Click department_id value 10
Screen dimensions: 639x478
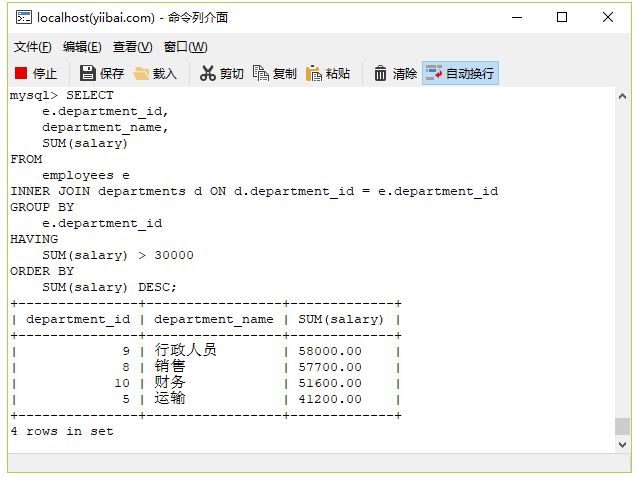pos(122,383)
